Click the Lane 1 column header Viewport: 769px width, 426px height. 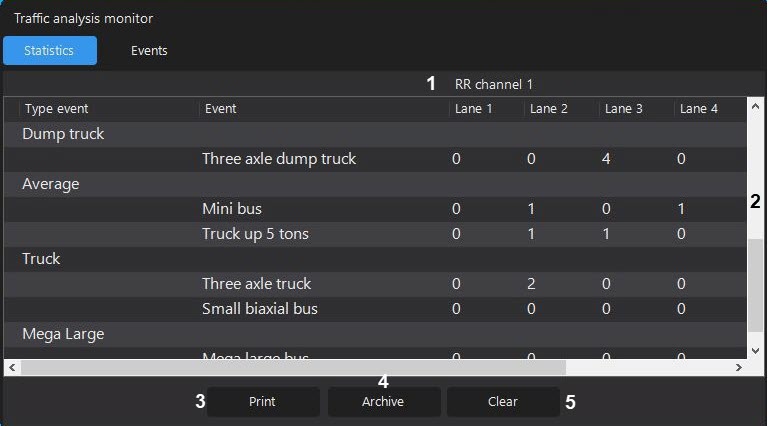(473, 109)
